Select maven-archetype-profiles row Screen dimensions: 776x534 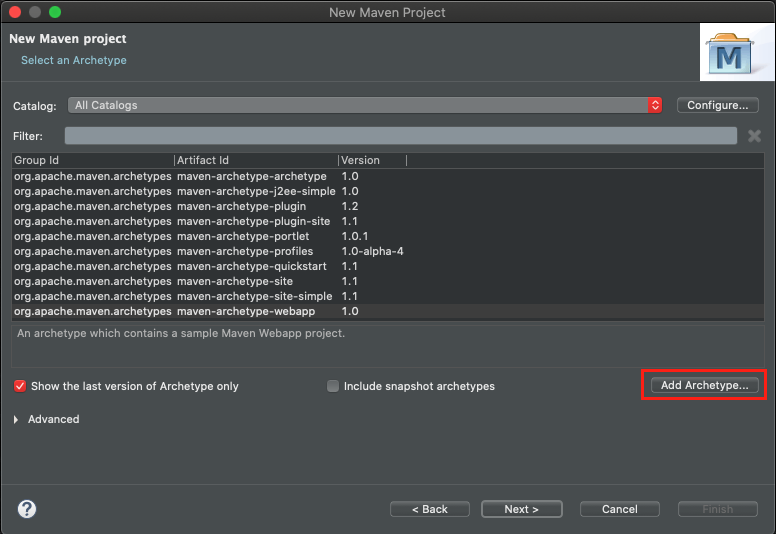(x=388, y=251)
